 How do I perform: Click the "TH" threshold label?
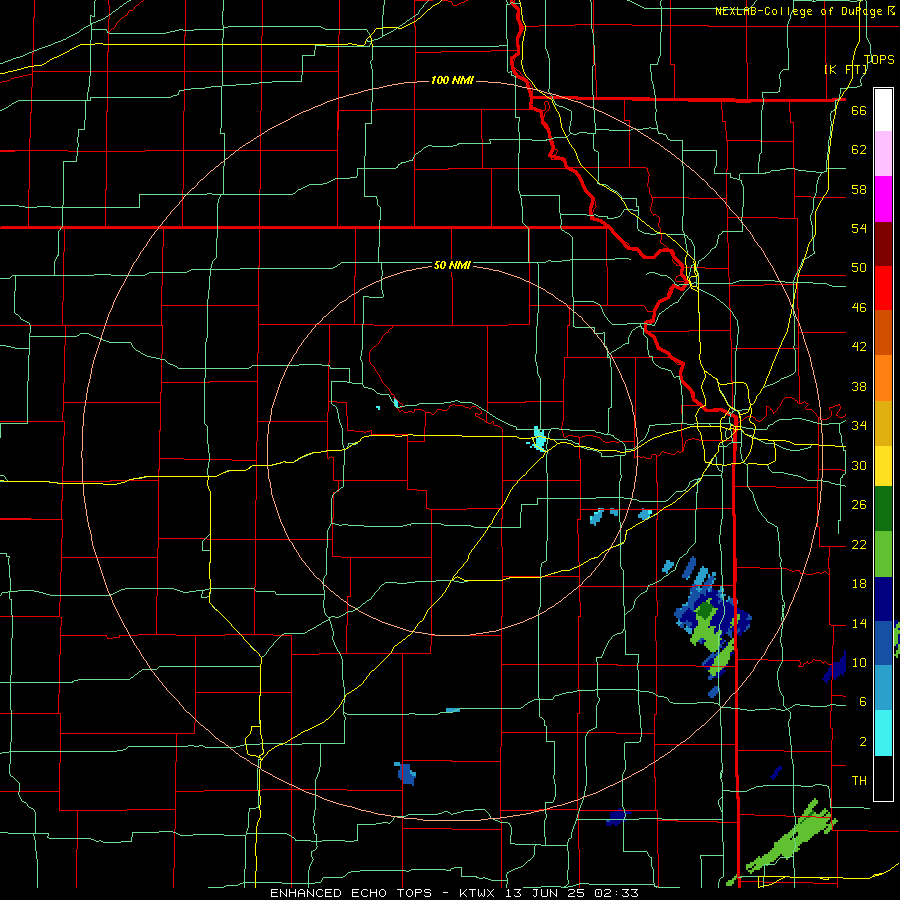[859, 781]
